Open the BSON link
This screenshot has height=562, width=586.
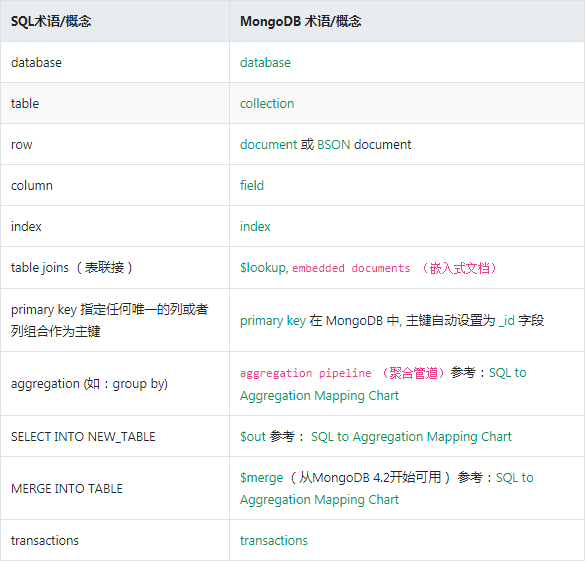(333, 144)
